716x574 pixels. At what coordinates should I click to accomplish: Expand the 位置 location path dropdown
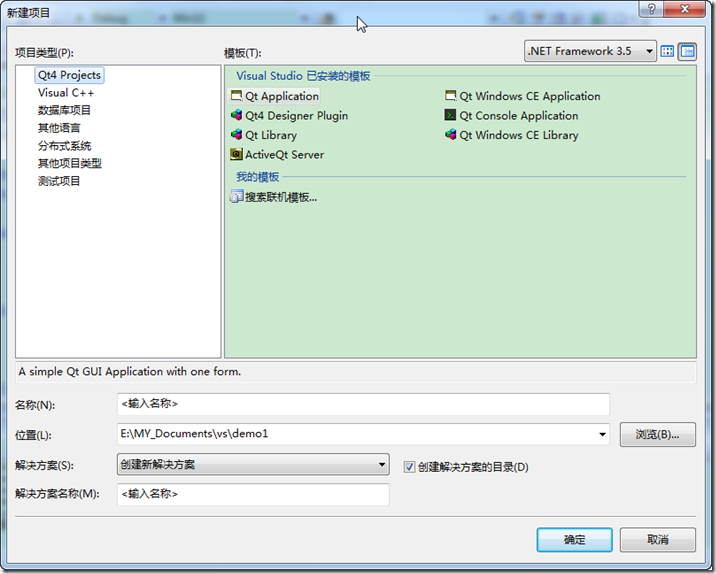pyautogui.click(x=603, y=434)
